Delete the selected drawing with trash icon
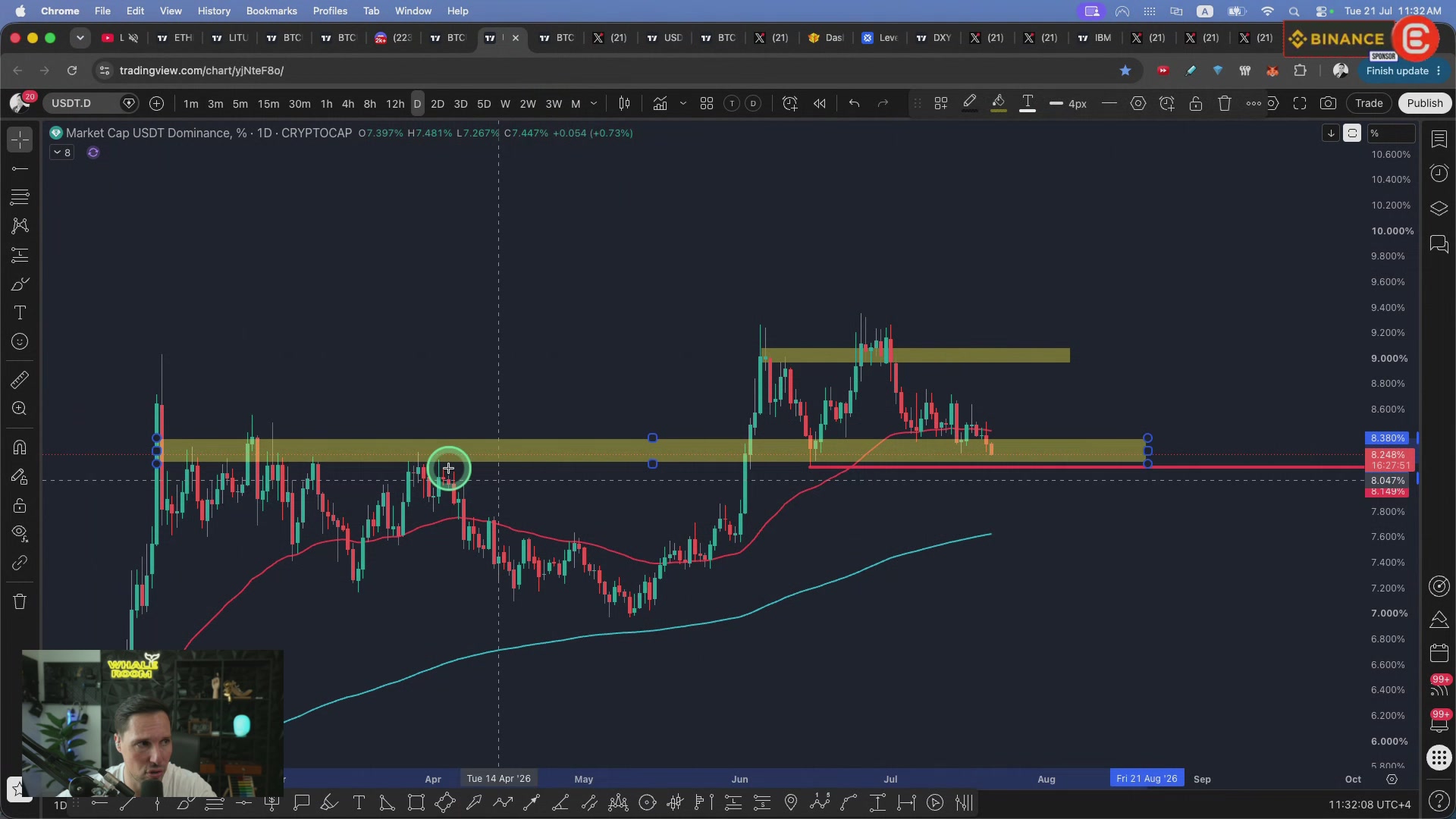This screenshot has height=819, width=1456. (1225, 104)
